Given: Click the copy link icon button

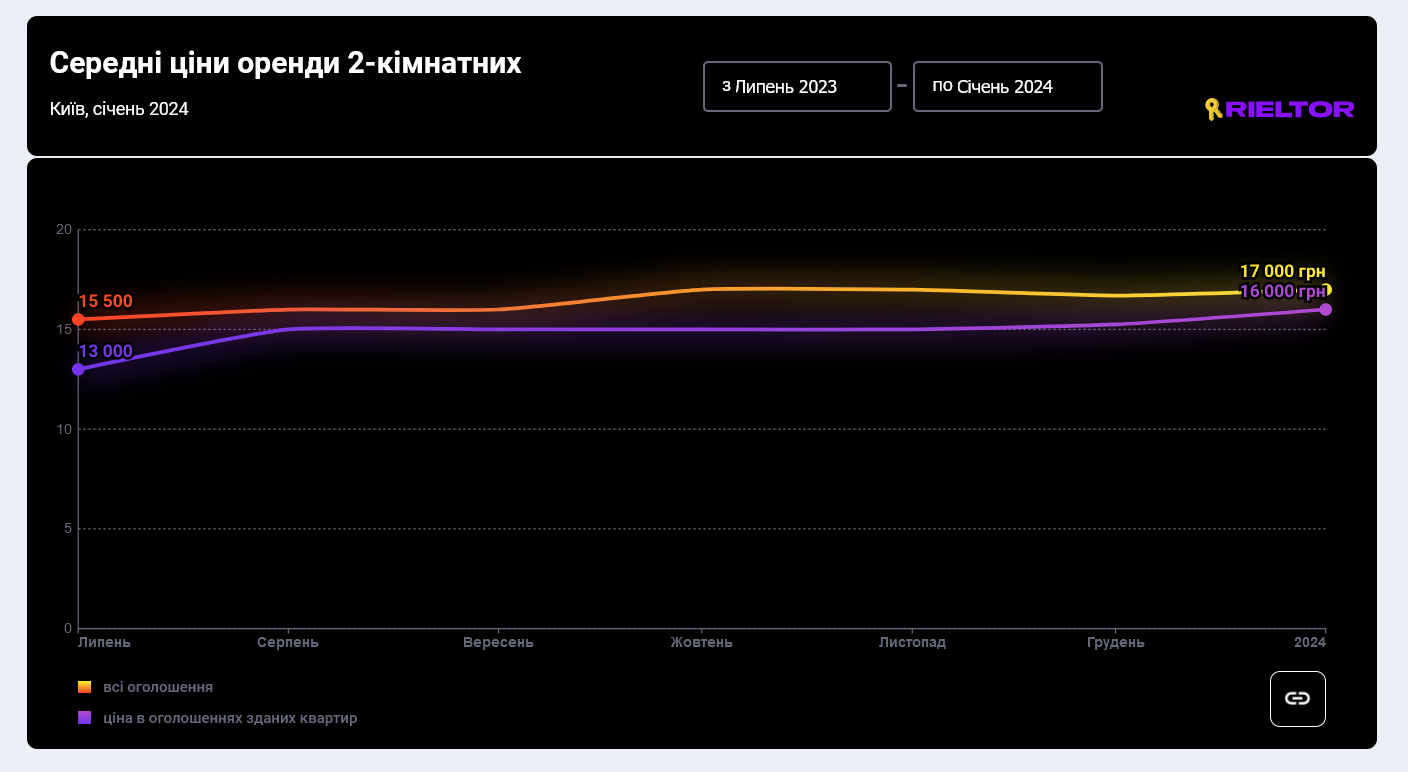Looking at the screenshot, I should pos(1297,698).
